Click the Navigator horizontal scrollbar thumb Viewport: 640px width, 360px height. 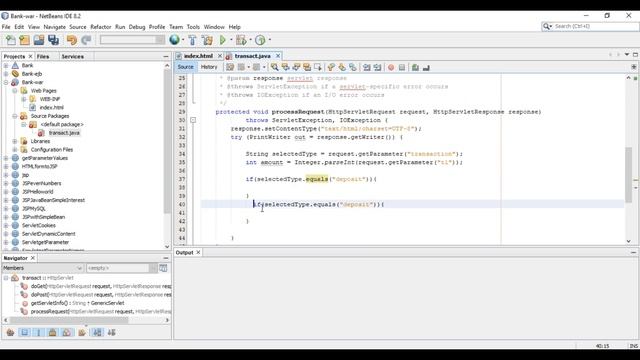click(x=69, y=320)
